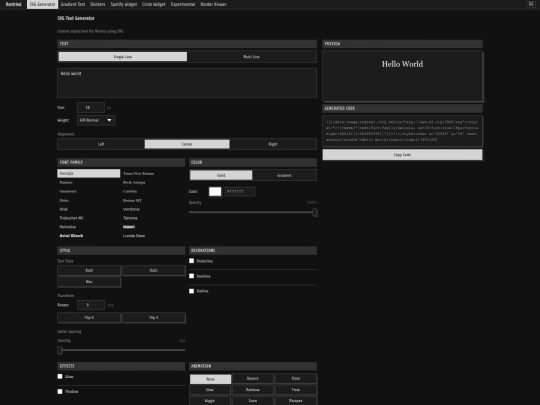Click the Opacity slider handle

coord(314,212)
